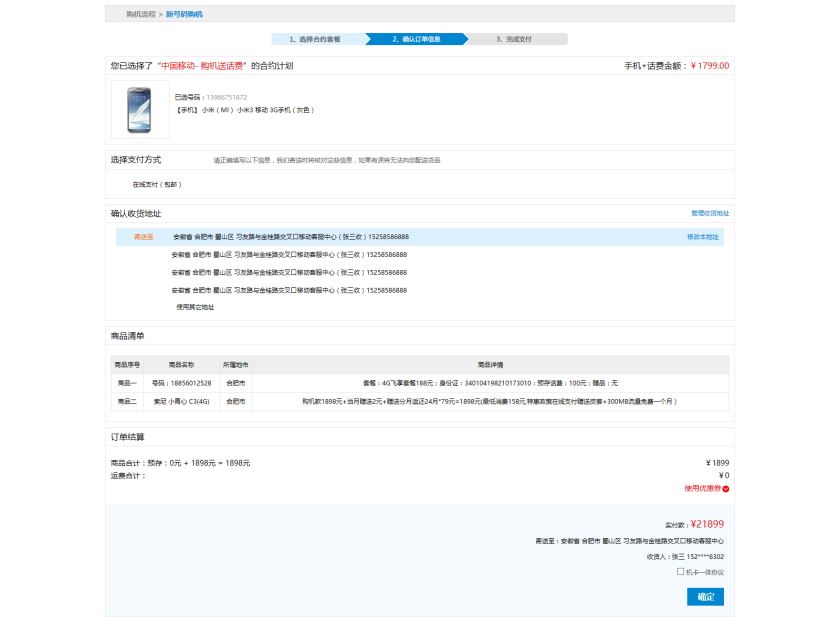Click the red 中国移动-购机送话费 plan name
840x624 pixels.
pos(202,66)
